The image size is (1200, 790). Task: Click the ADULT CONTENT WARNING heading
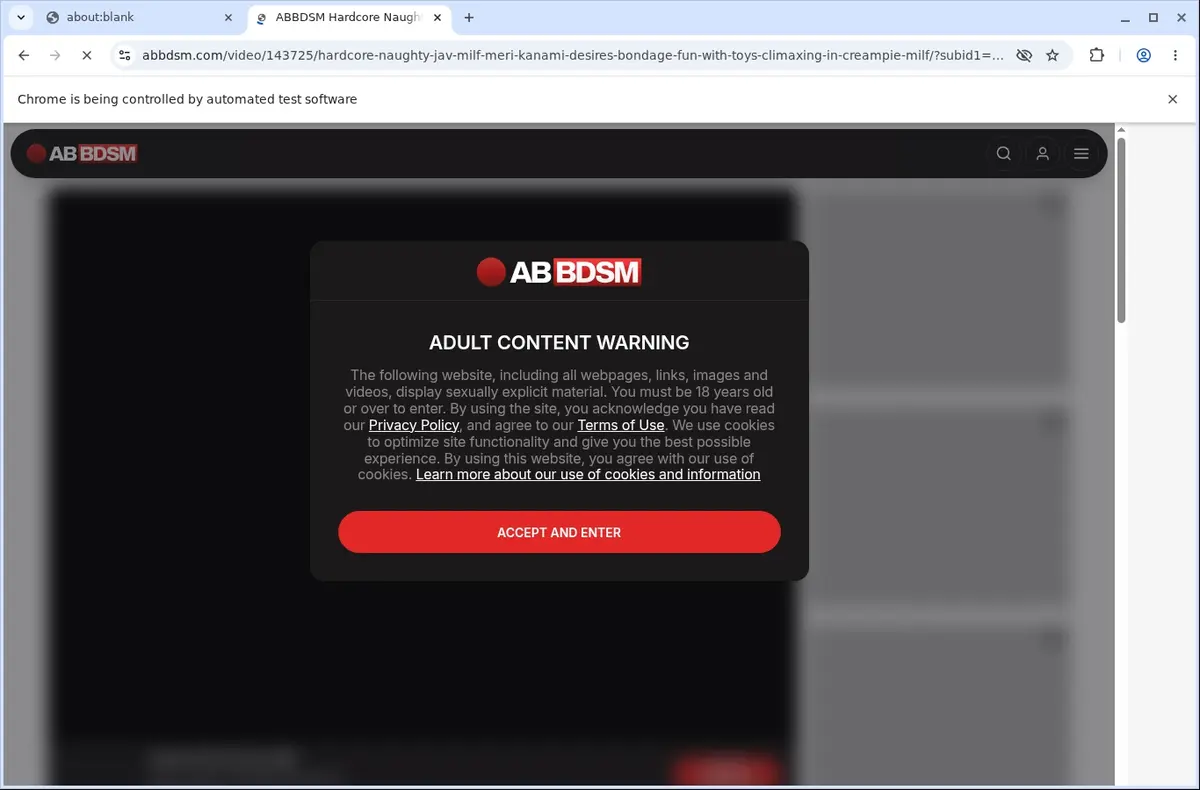coord(559,342)
